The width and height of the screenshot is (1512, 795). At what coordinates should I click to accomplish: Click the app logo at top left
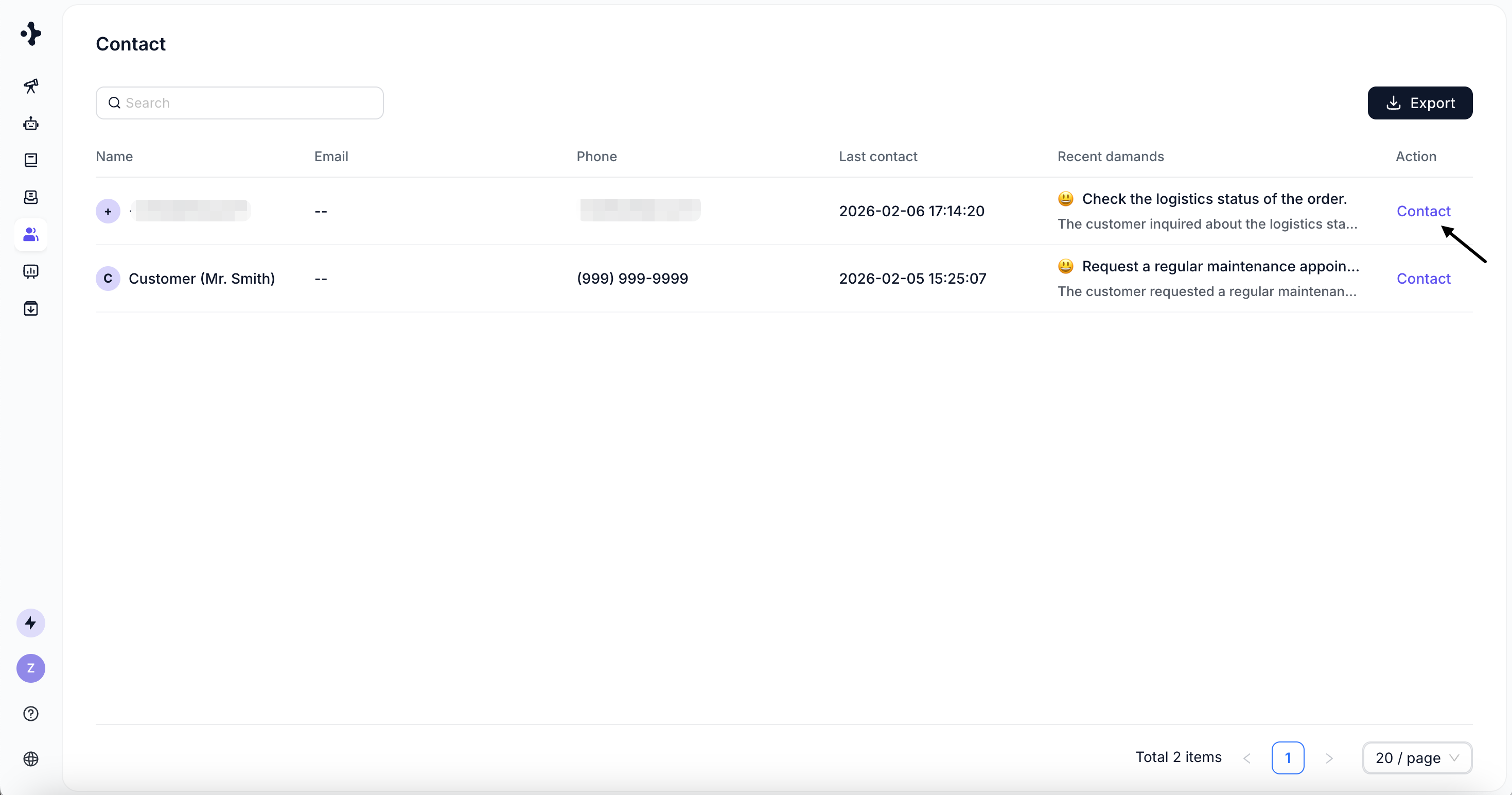click(x=30, y=33)
